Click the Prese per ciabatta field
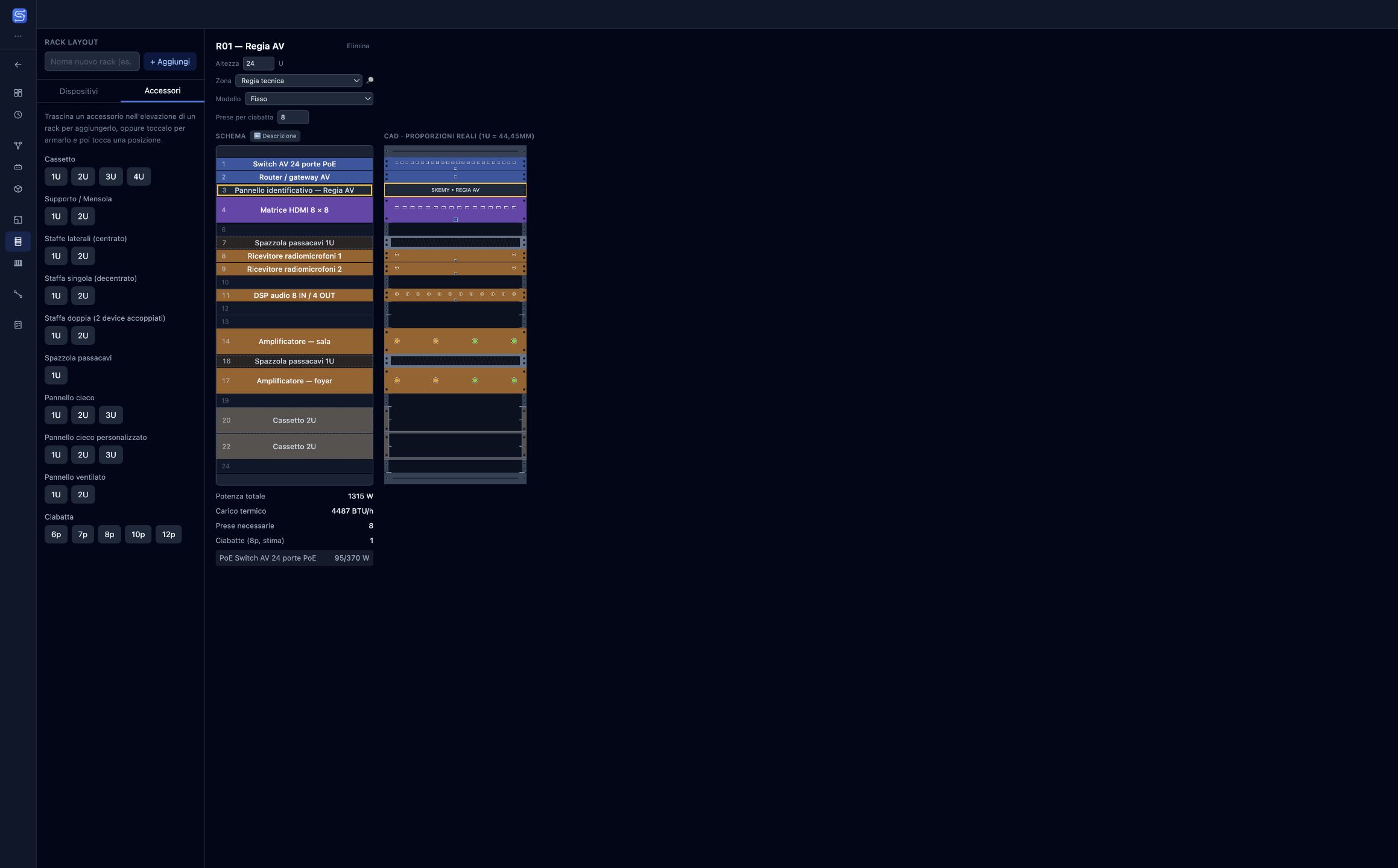The image size is (1398, 868). pos(293,117)
